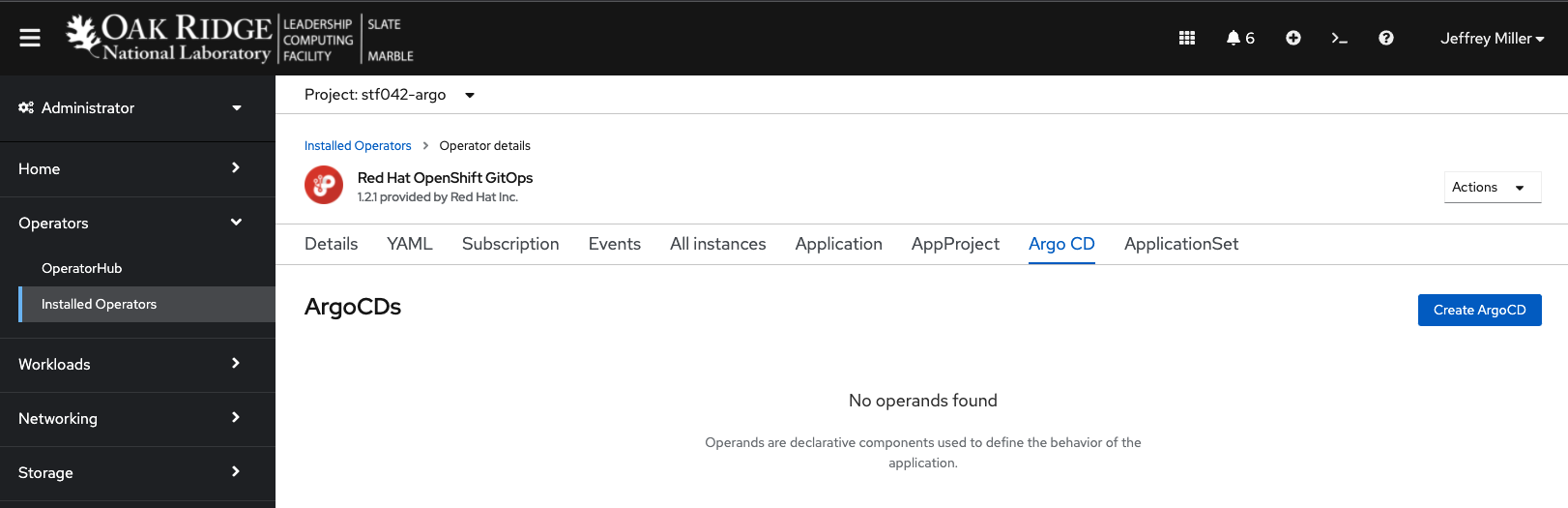Switch to the ApplicationSet tab
Image resolution: width=1568 pixels, height=508 pixels.
click(1180, 244)
